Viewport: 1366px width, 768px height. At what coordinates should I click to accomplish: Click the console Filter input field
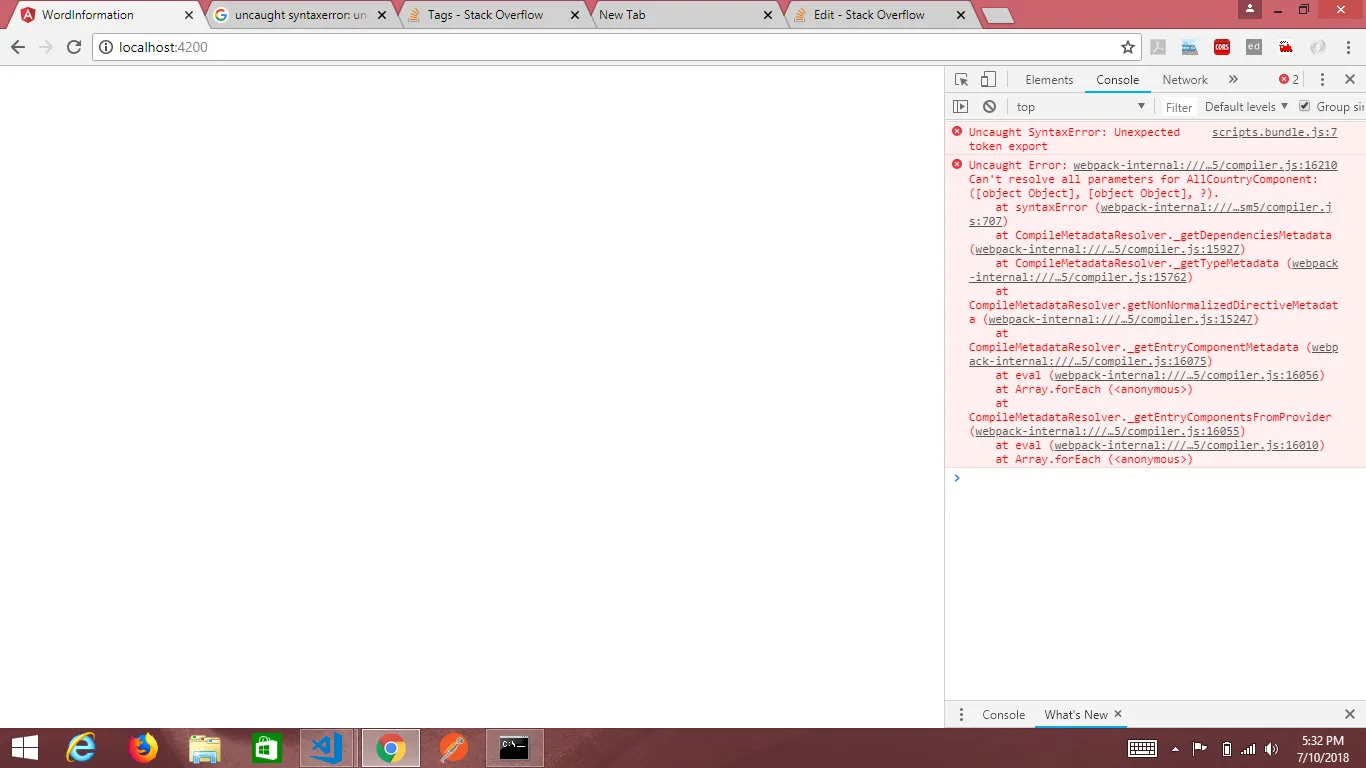tap(1179, 107)
